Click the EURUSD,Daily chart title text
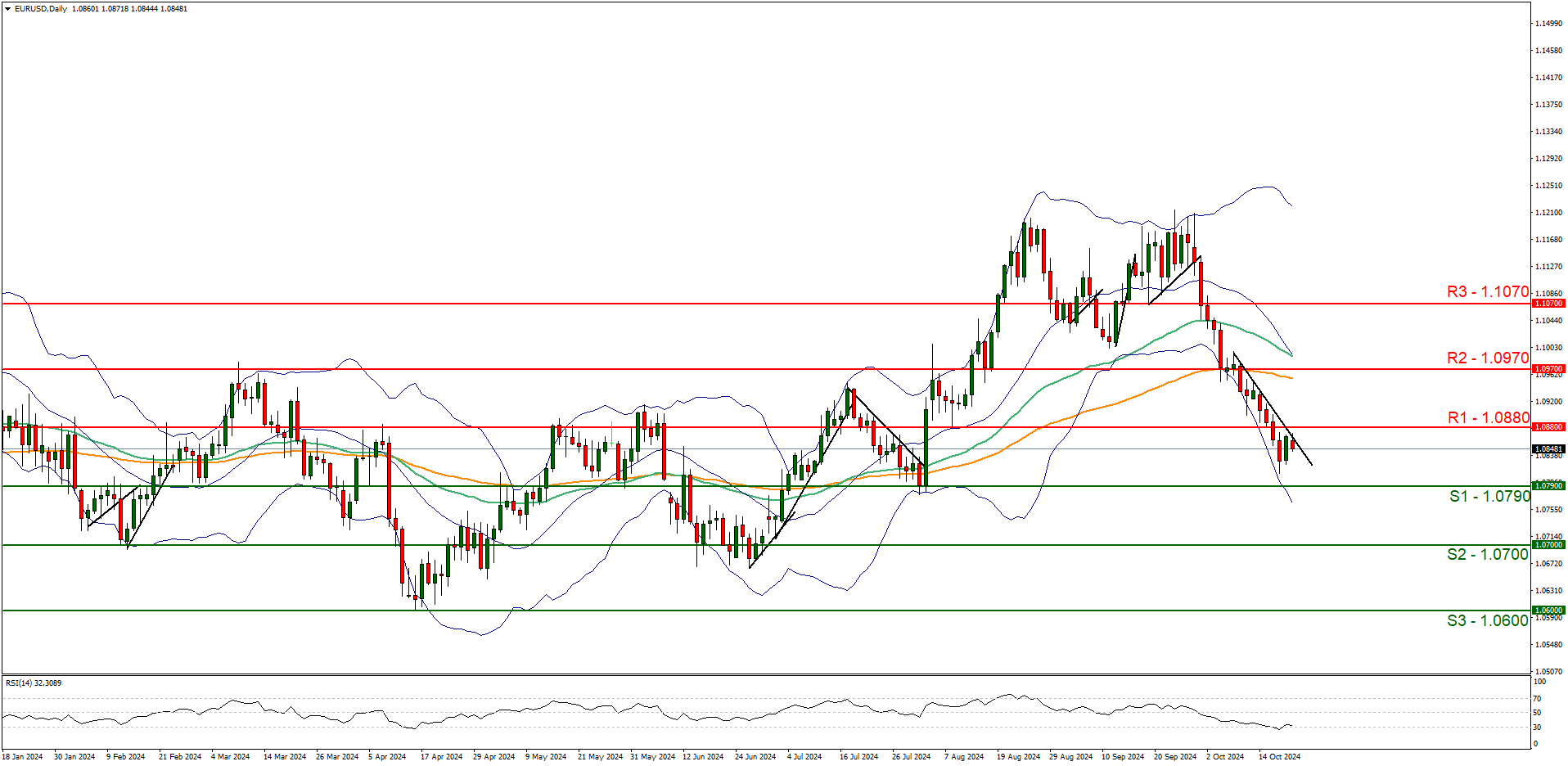 pyautogui.click(x=41, y=9)
